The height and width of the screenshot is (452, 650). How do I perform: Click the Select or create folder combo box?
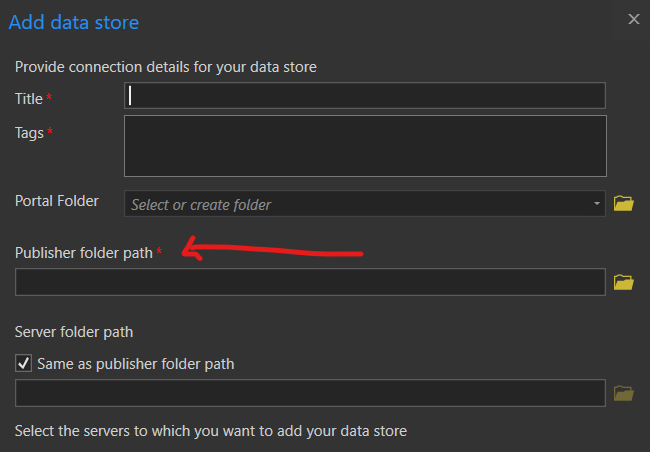360,204
